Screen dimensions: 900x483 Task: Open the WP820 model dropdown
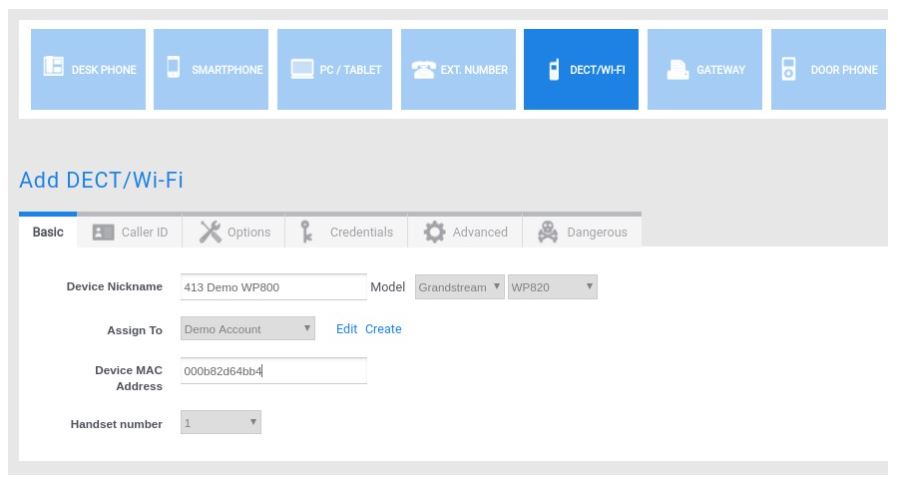click(x=553, y=287)
